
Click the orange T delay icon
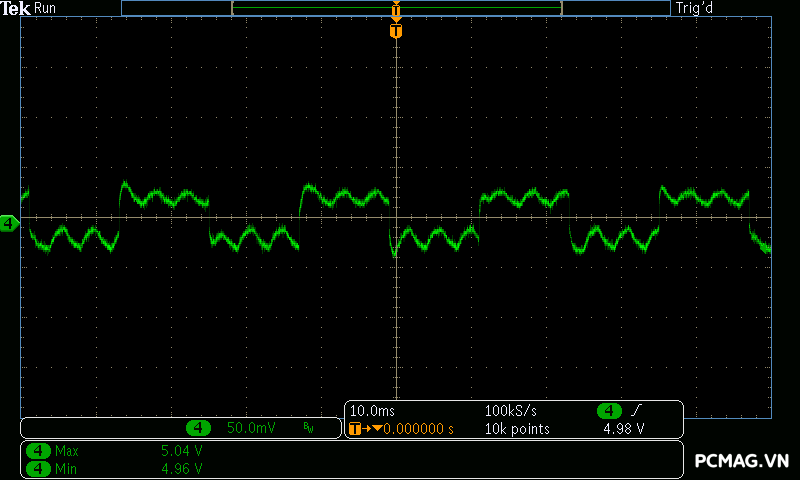(356, 429)
